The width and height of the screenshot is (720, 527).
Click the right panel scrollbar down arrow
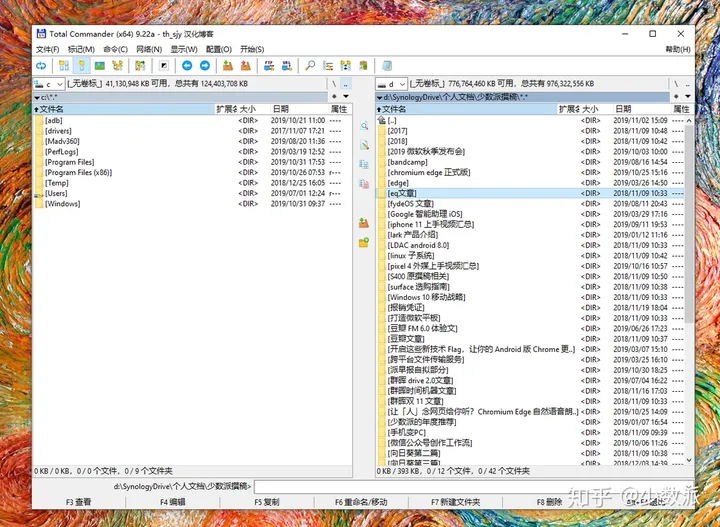click(x=689, y=460)
